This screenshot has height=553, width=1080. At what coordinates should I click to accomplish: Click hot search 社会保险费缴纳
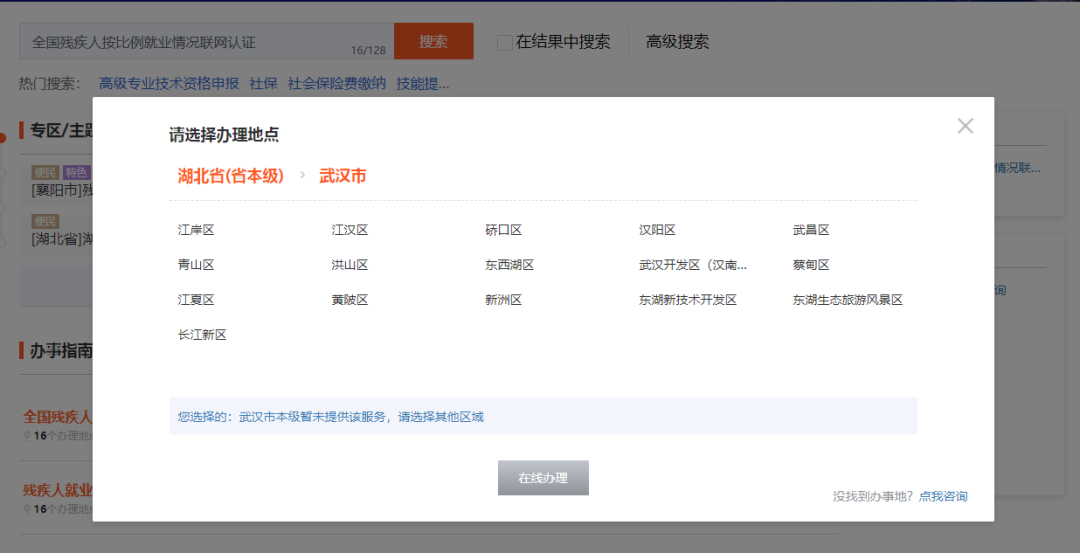(x=336, y=83)
